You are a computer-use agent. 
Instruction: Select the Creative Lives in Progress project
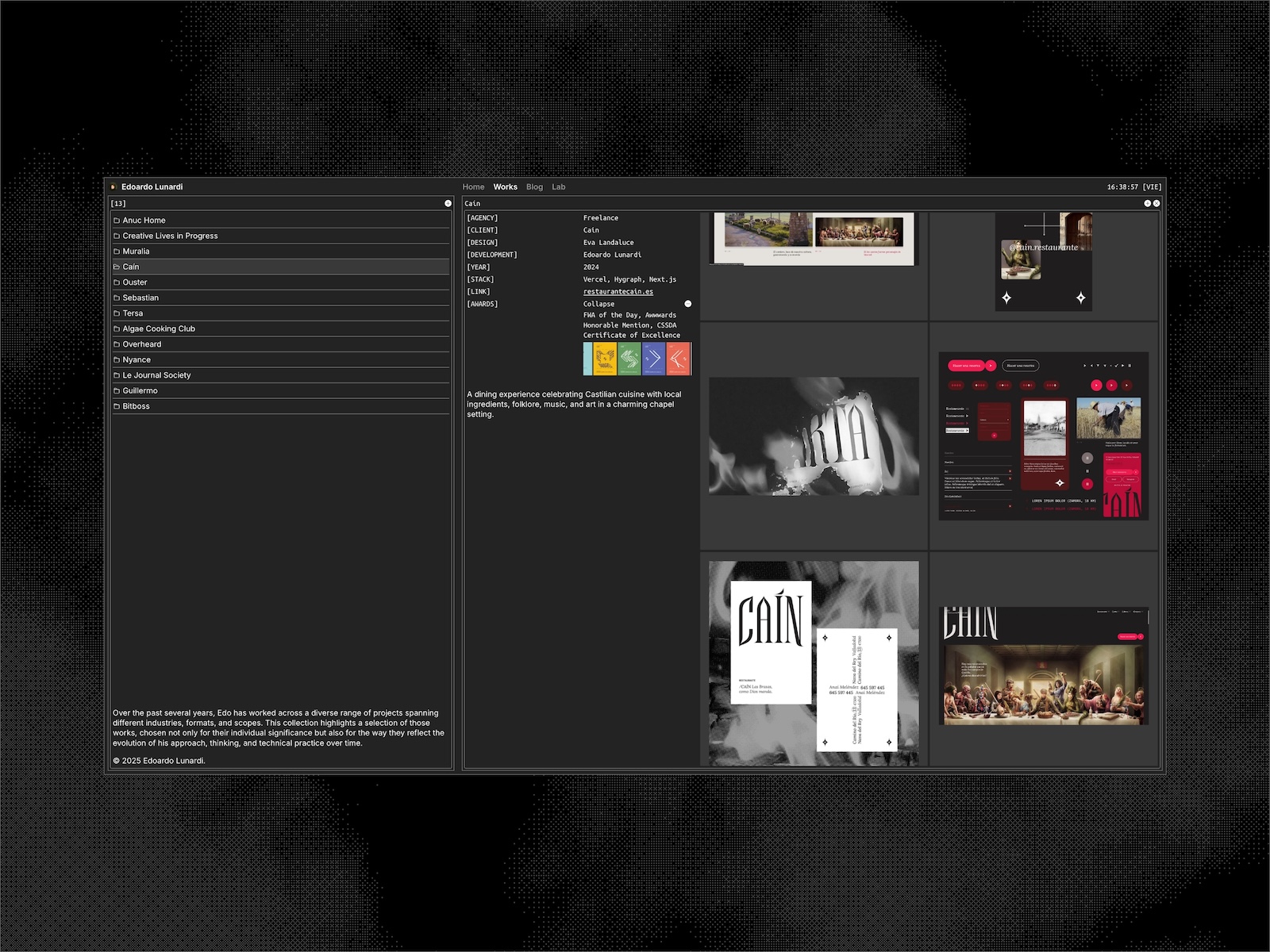pyautogui.click(x=170, y=236)
